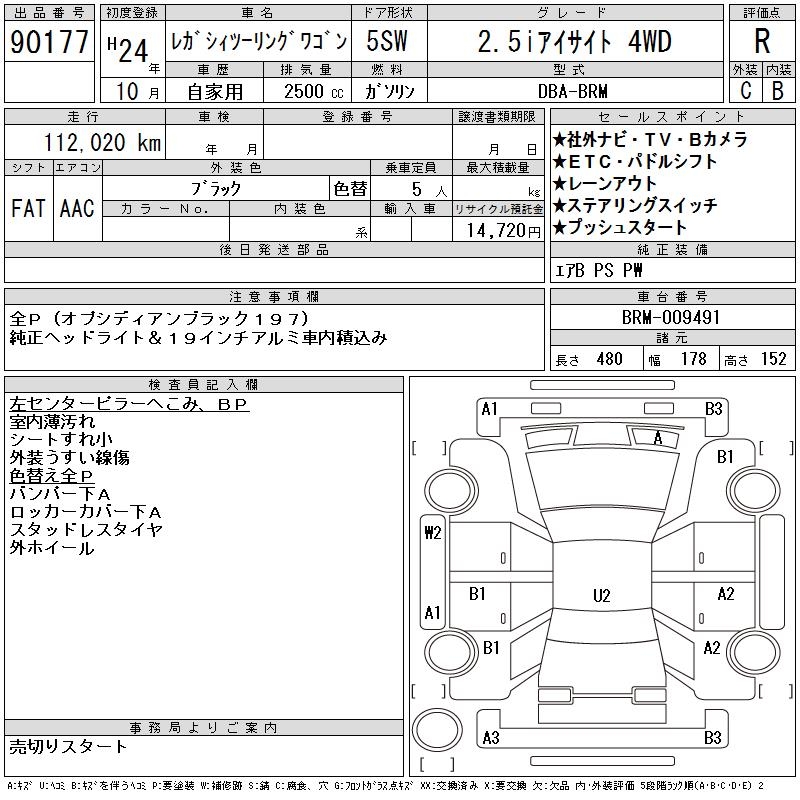Click the damage code legend line
Screen dimensions: 800x800
click(x=386, y=786)
